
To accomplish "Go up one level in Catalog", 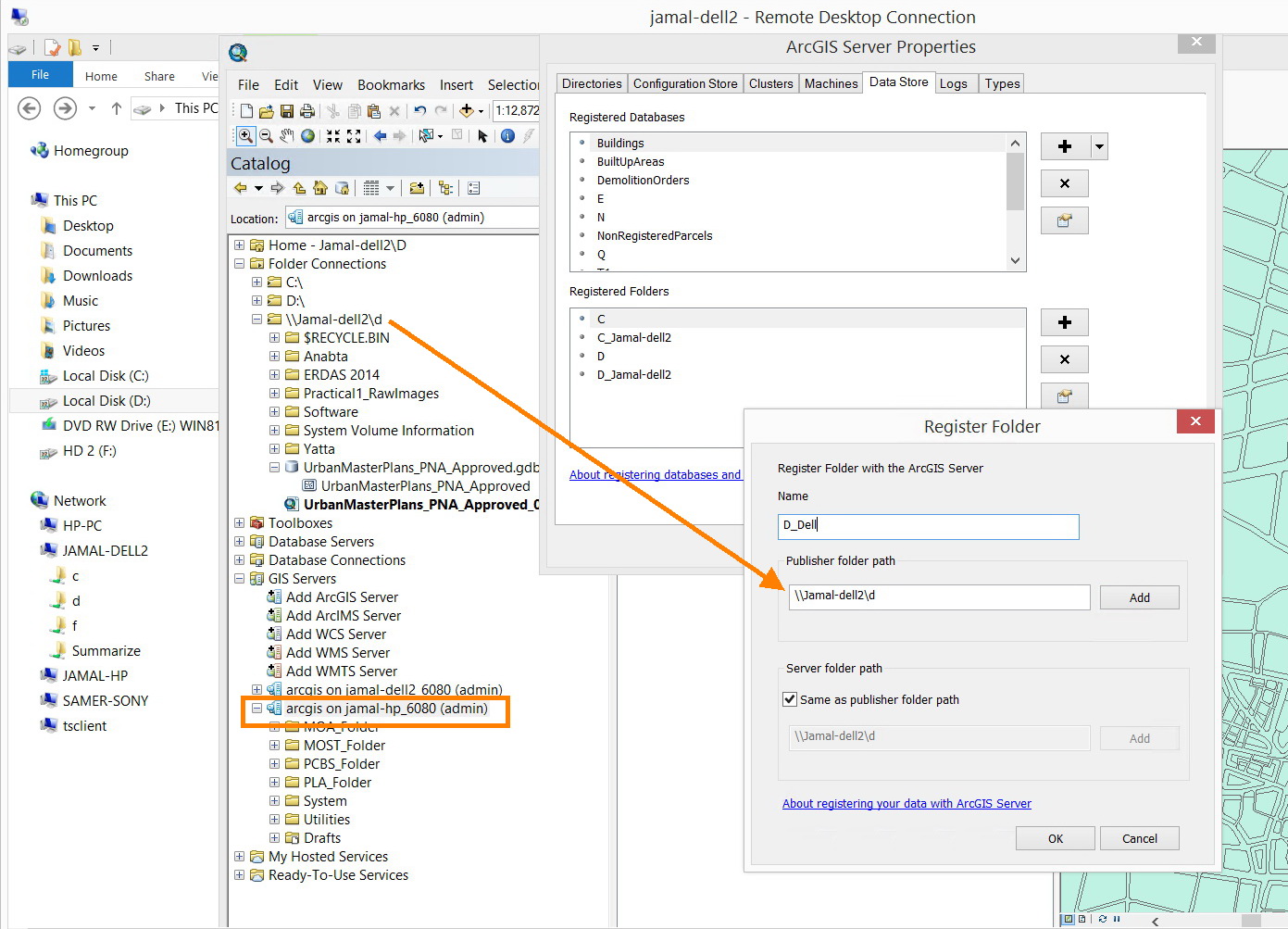I will coord(300,188).
